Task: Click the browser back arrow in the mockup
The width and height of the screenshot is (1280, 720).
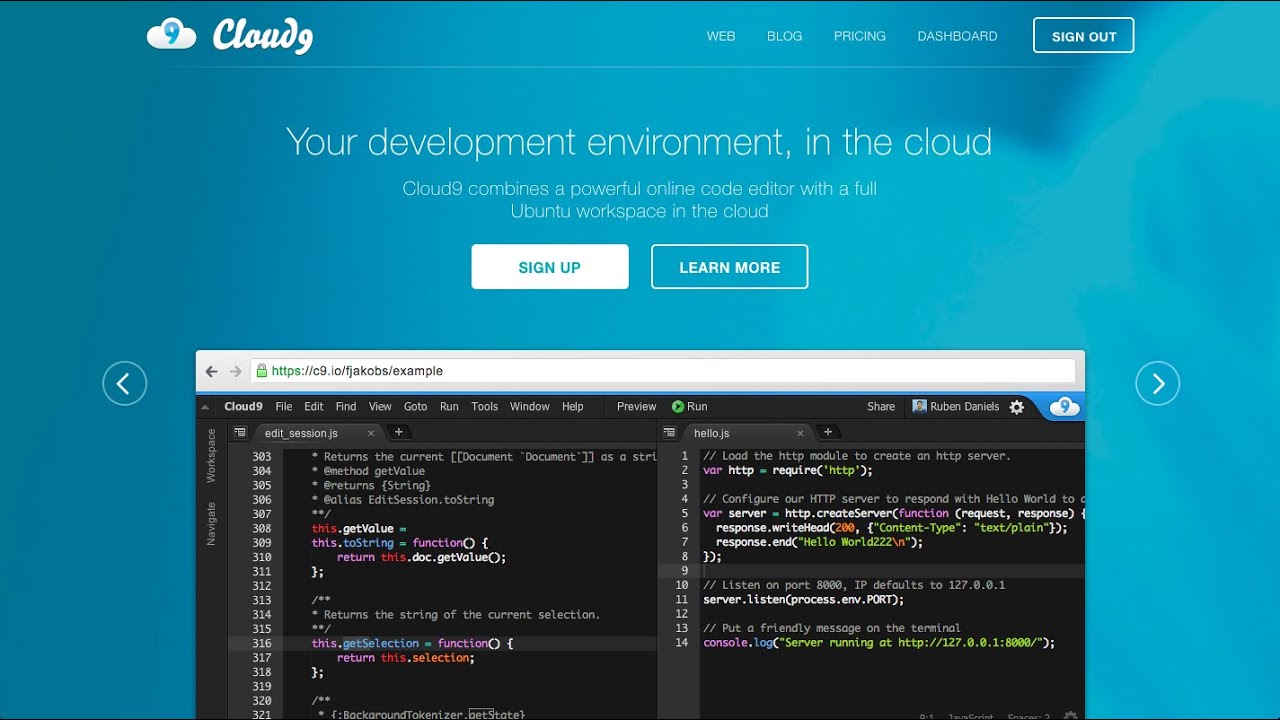Action: pyautogui.click(x=212, y=371)
